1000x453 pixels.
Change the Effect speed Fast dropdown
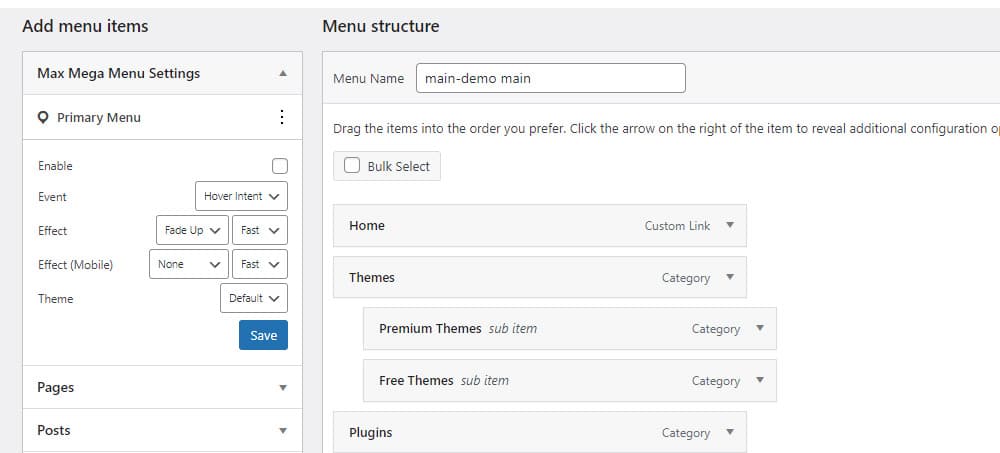pyautogui.click(x=260, y=230)
